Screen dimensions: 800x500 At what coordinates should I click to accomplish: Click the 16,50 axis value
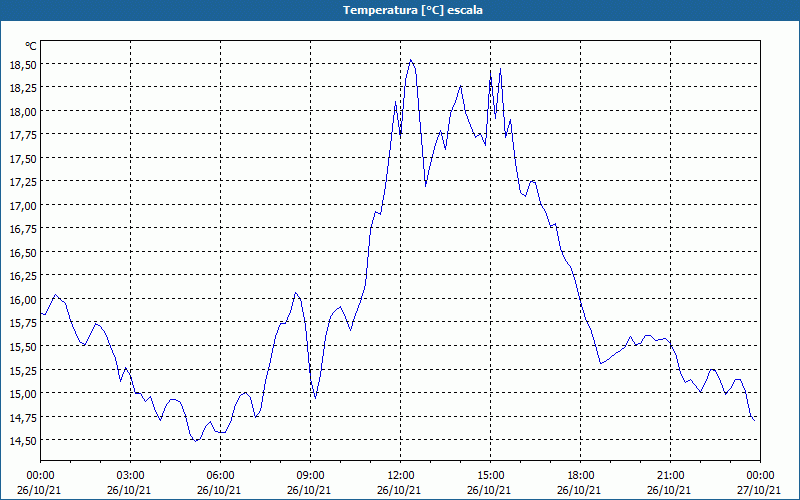[x=23, y=253]
